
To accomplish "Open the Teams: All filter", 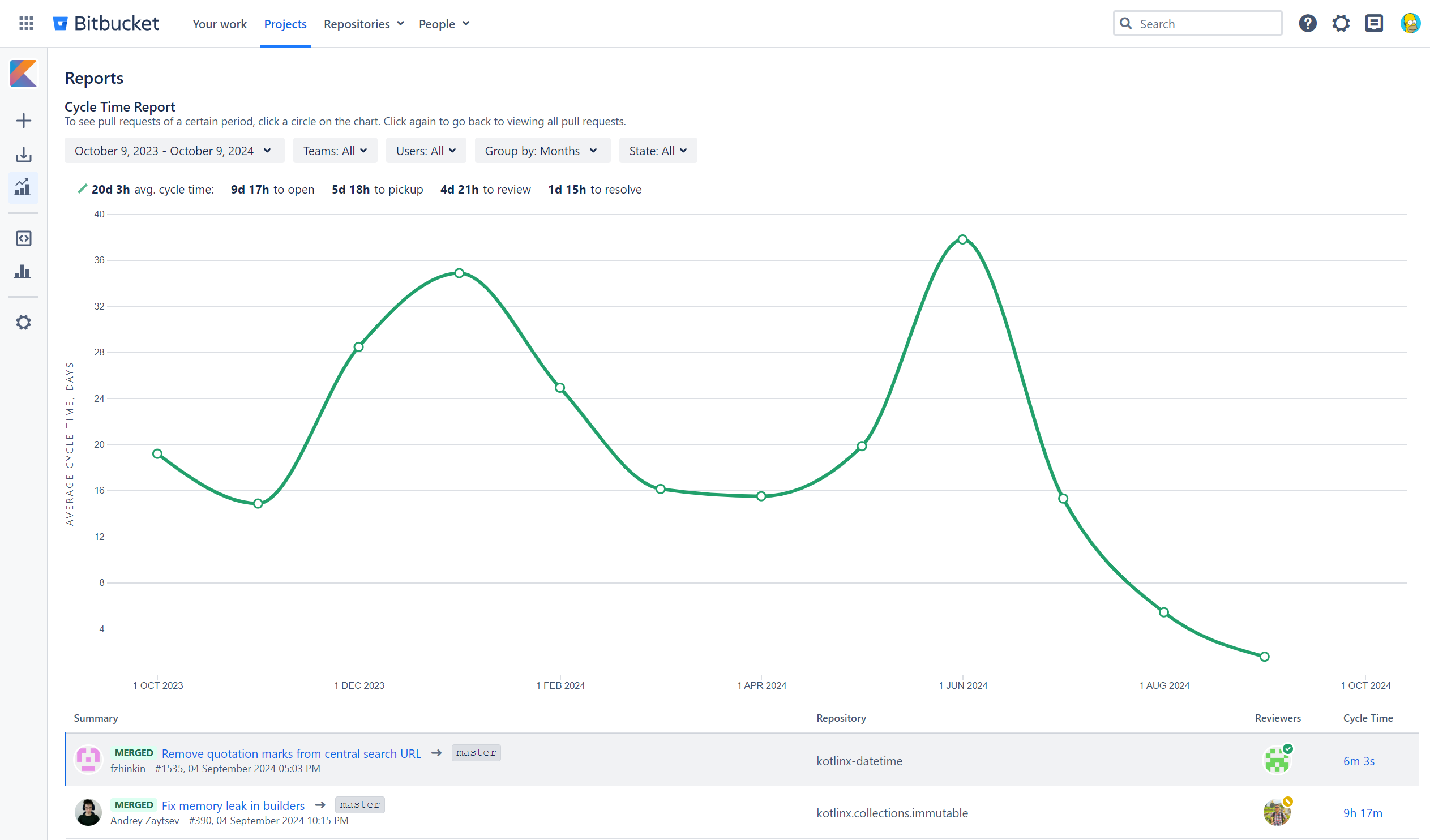I will coord(335,151).
